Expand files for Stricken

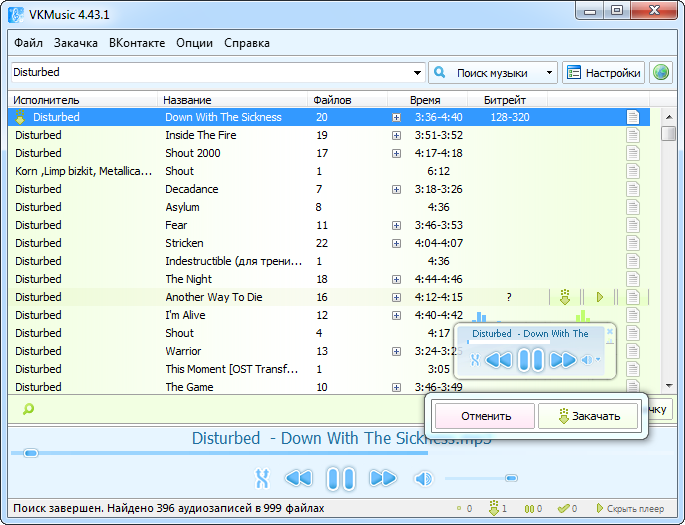[x=396, y=243]
